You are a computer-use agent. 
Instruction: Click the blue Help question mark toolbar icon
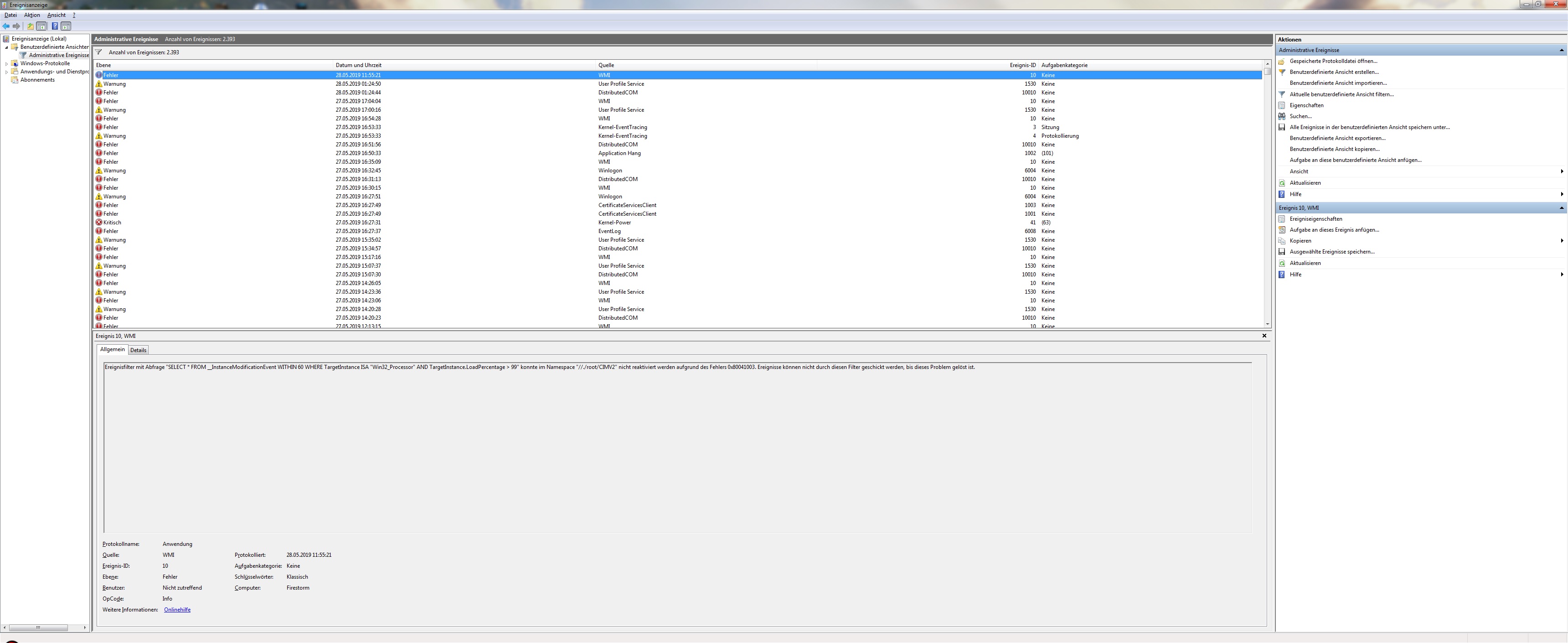[55, 26]
